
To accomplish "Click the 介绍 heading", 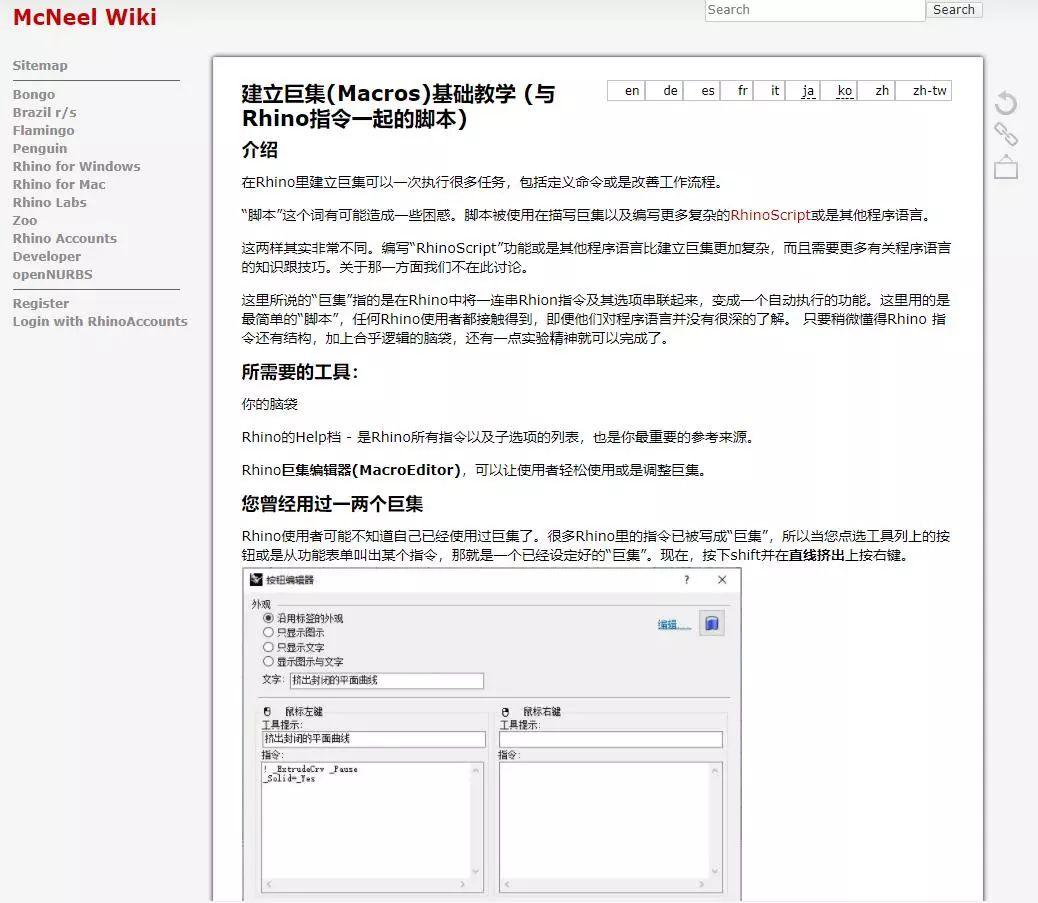I will 260,150.
